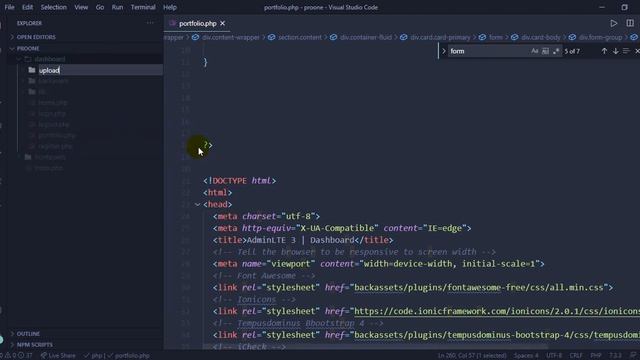
Task: Click the title AdminLTE 3 Dashboard line
Action: (x=303, y=240)
